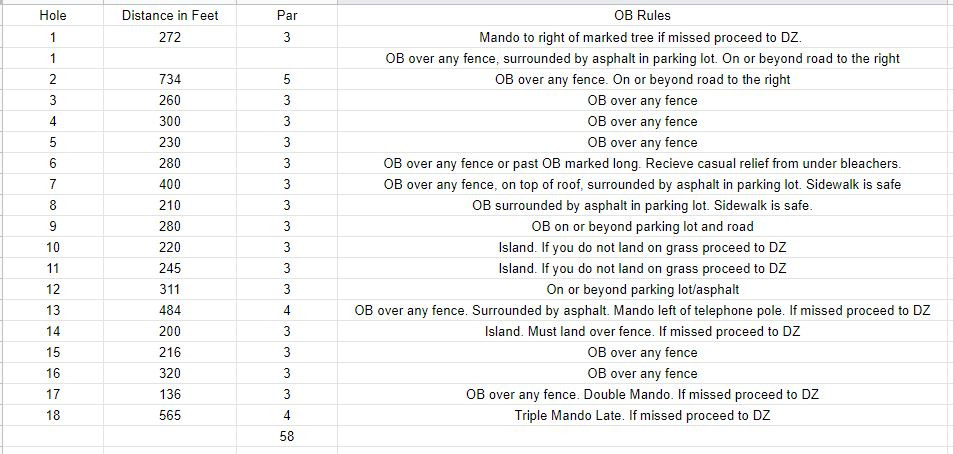Select the cell with distance 565

pos(170,416)
